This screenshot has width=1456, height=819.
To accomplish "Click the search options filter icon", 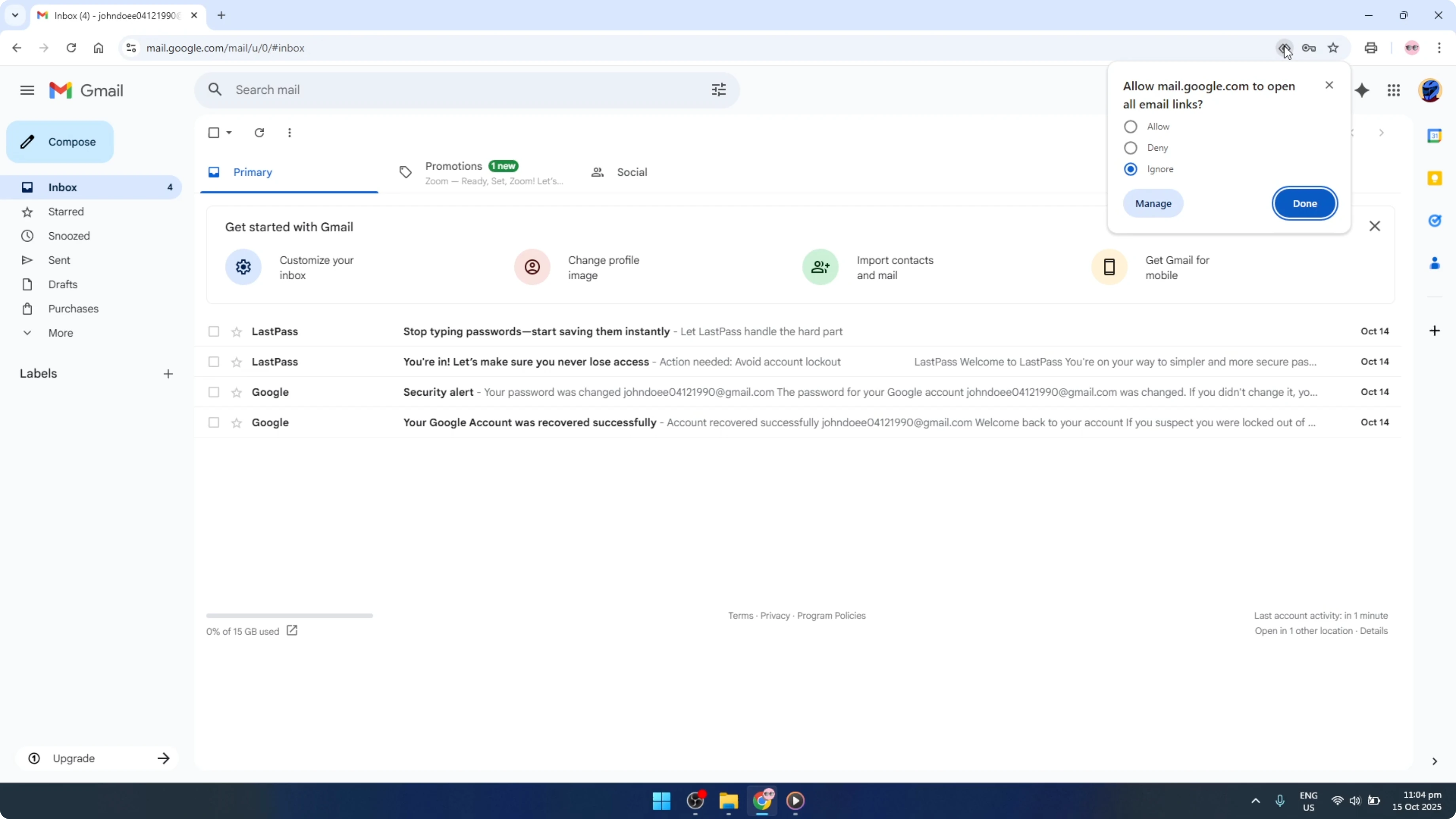I will (719, 90).
